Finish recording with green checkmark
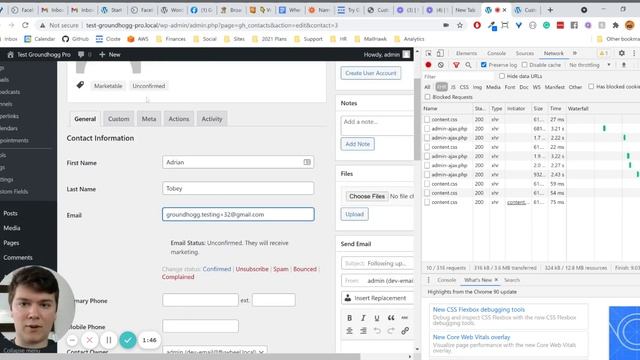 click(x=128, y=340)
